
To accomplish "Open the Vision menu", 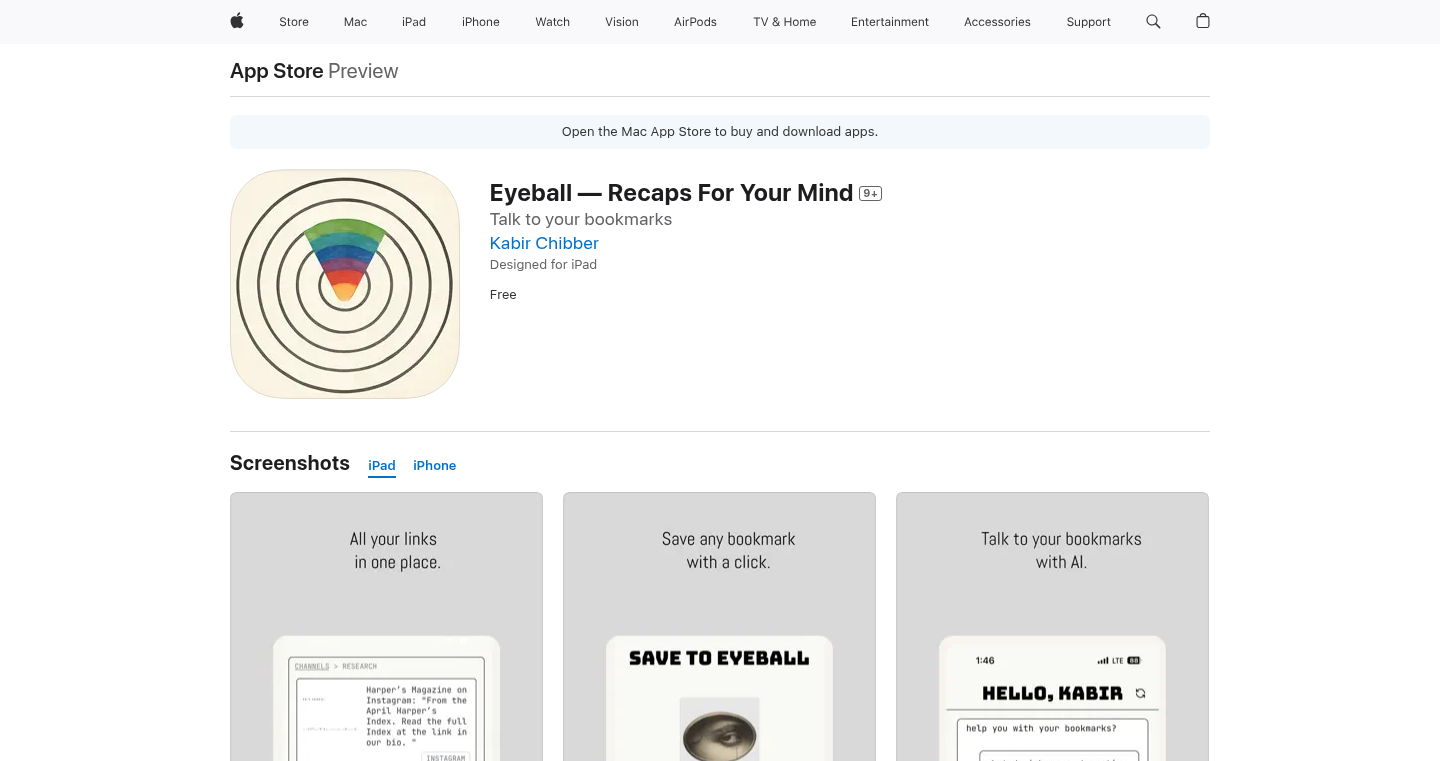I will point(622,22).
